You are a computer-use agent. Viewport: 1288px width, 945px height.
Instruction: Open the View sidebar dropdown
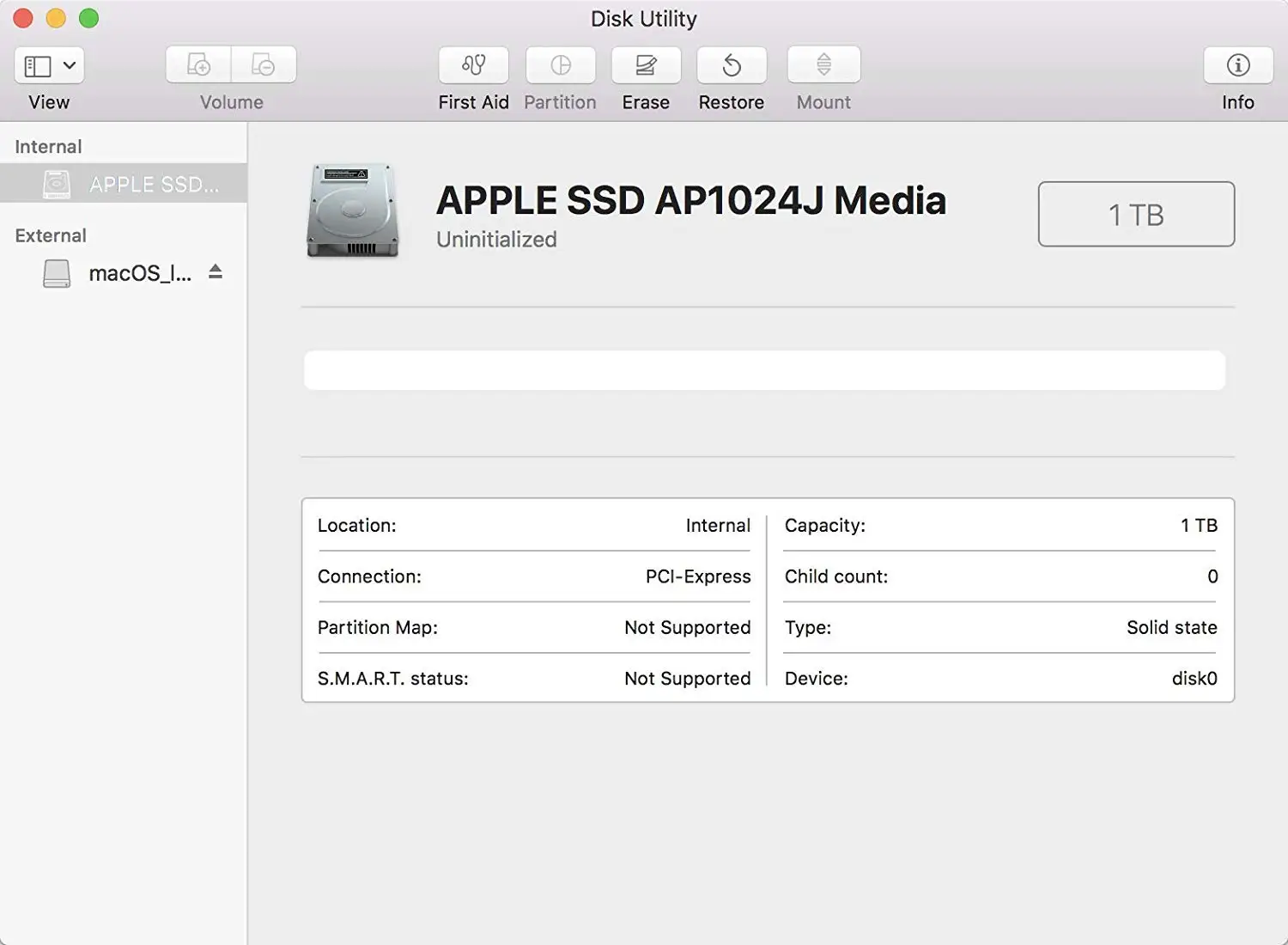click(49, 65)
